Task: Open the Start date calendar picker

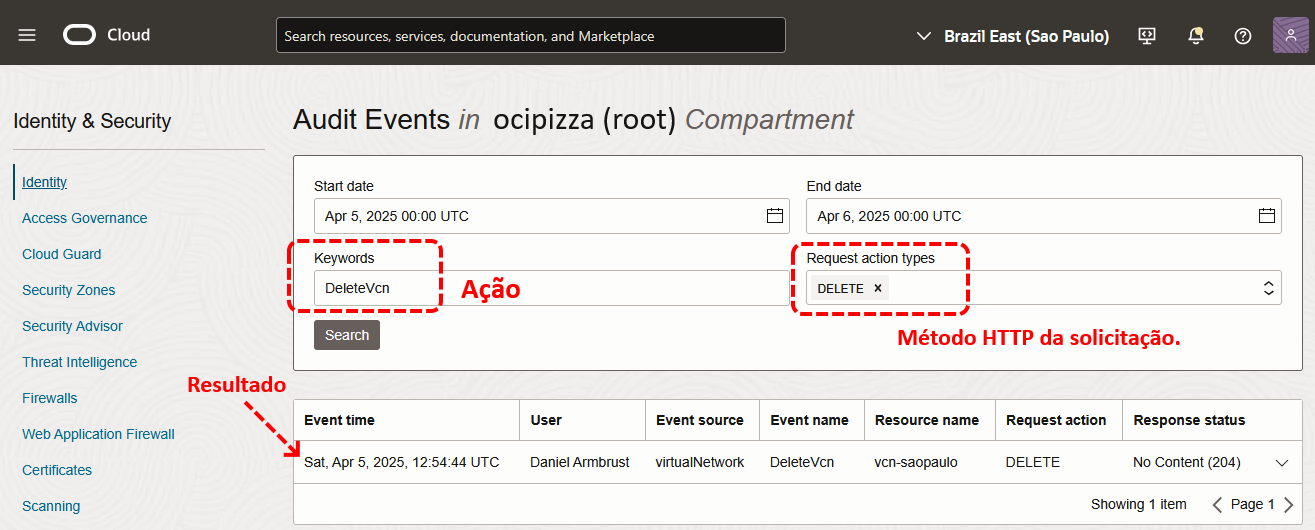Action: click(774, 216)
